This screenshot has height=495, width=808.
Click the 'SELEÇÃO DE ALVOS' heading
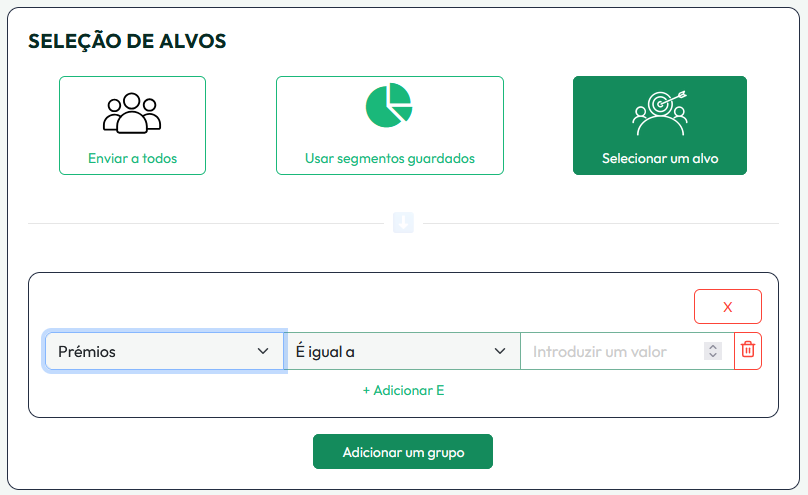coord(127,41)
